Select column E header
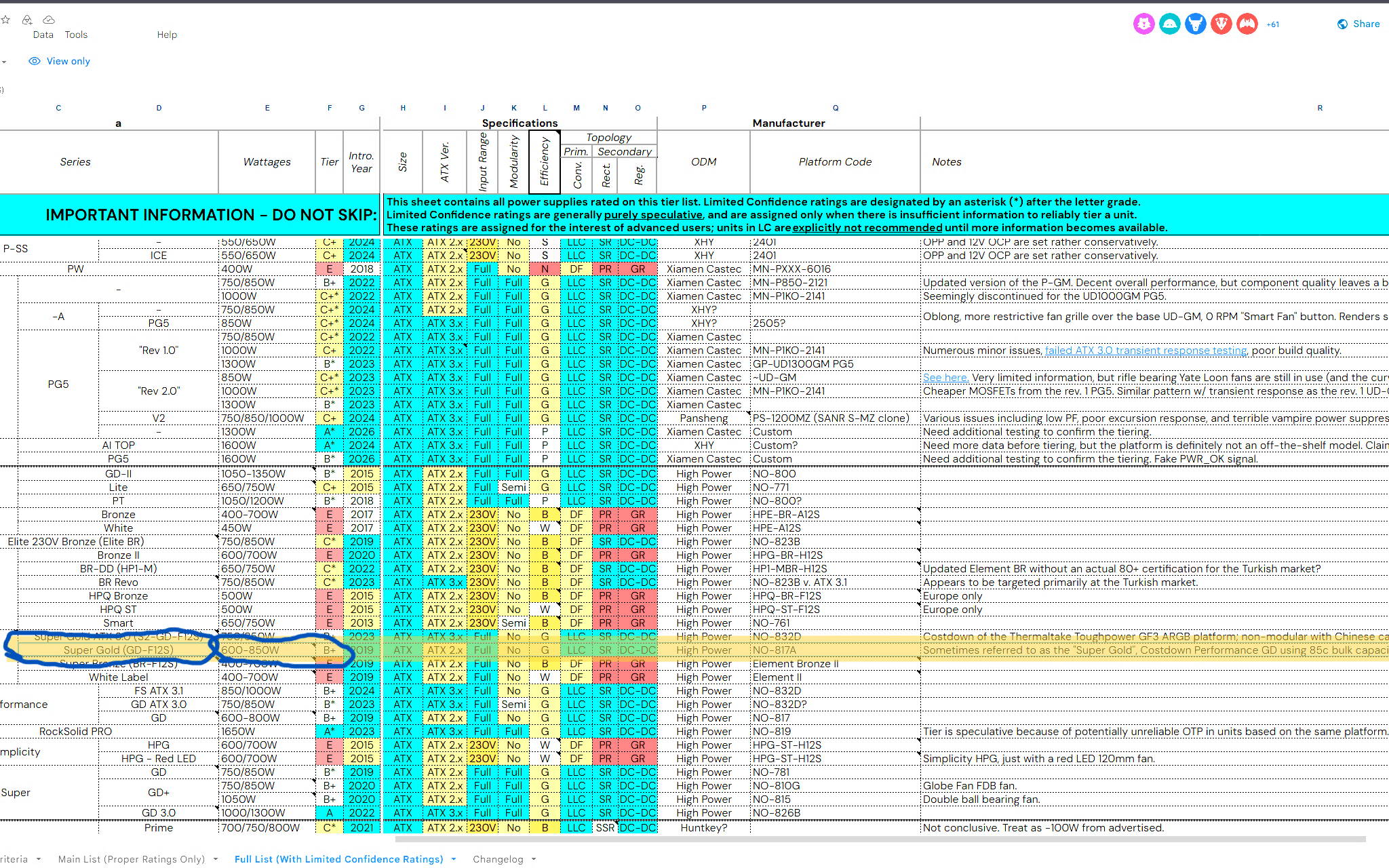Image resolution: width=1389 pixels, height=868 pixels. pyautogui.click(x=267, y=108)
